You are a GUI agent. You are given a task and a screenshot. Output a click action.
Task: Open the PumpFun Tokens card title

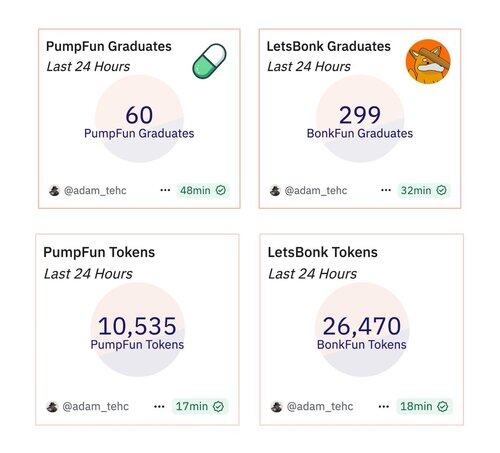point(99,252)
